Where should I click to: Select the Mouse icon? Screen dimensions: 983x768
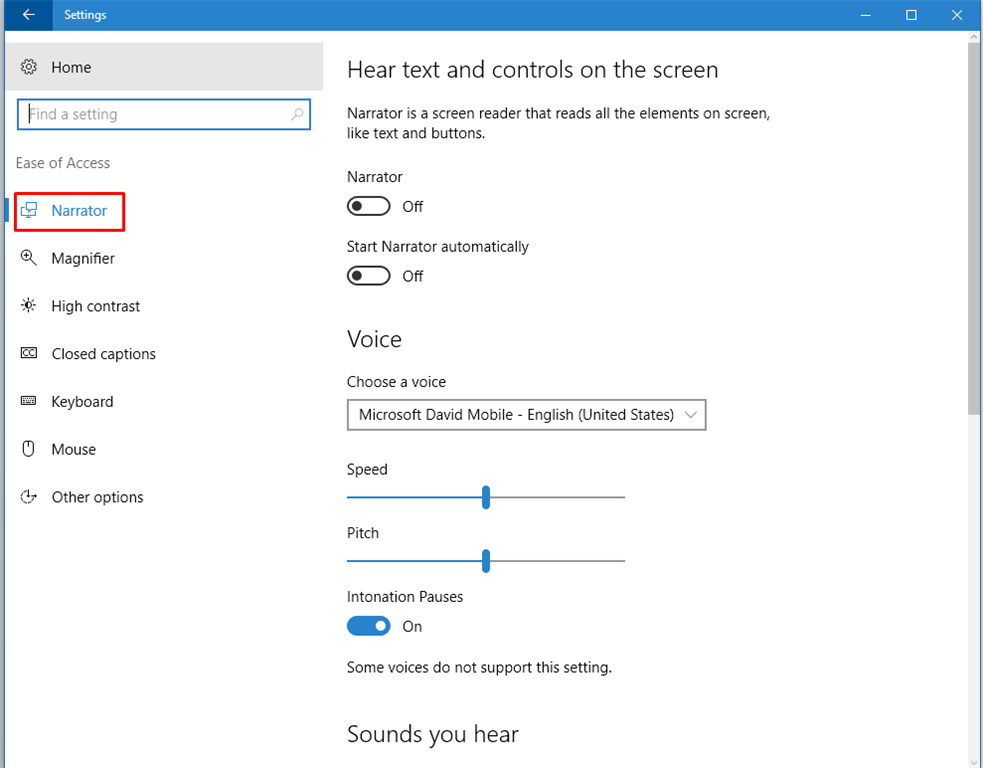[x=28, y=449]
